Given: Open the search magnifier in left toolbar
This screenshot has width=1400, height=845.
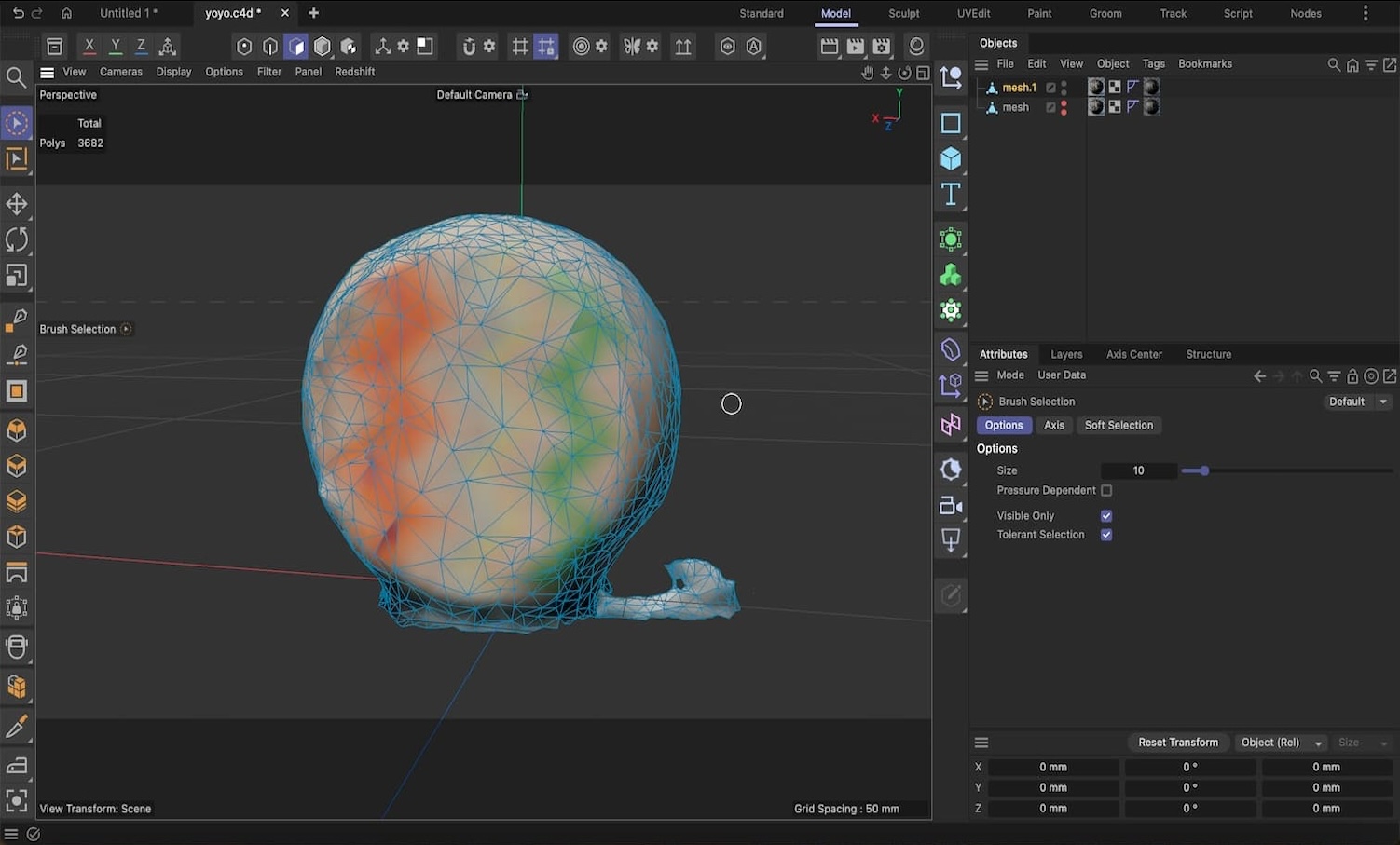Looking at the screenshot, I should (16, 77).
